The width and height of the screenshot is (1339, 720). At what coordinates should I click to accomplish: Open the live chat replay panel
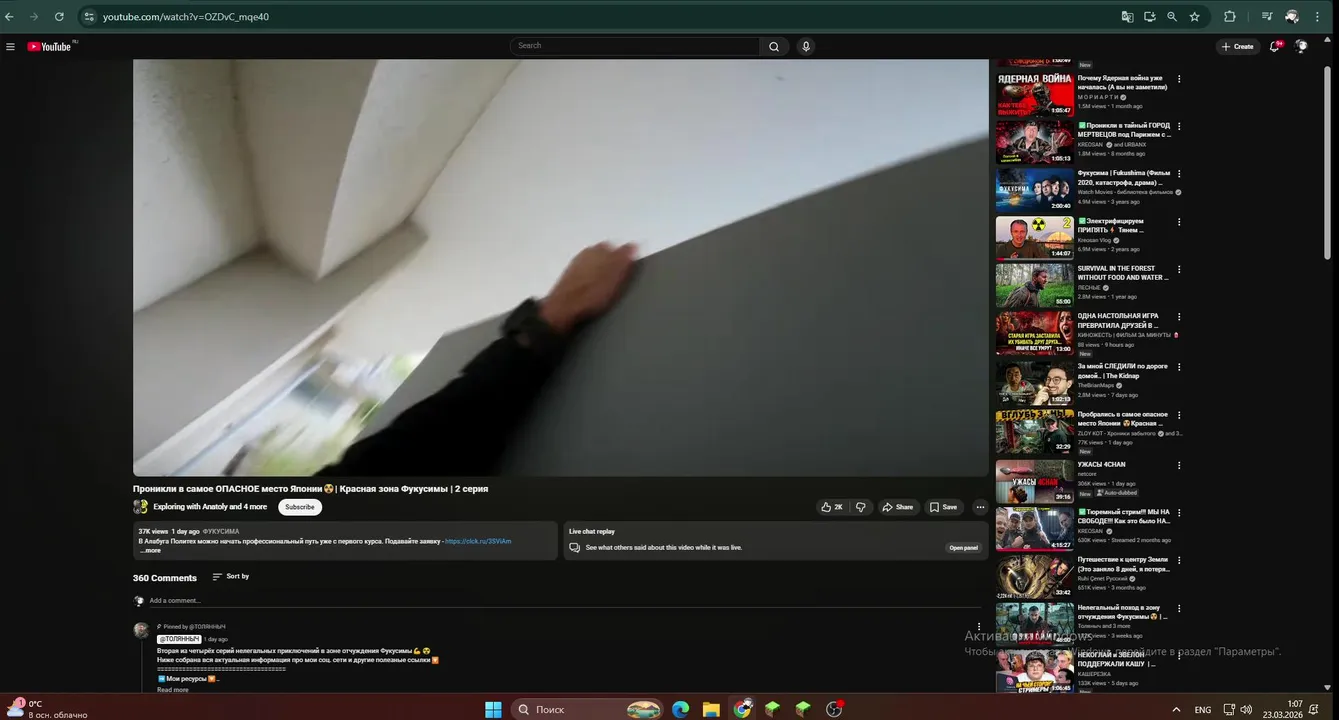964,548
